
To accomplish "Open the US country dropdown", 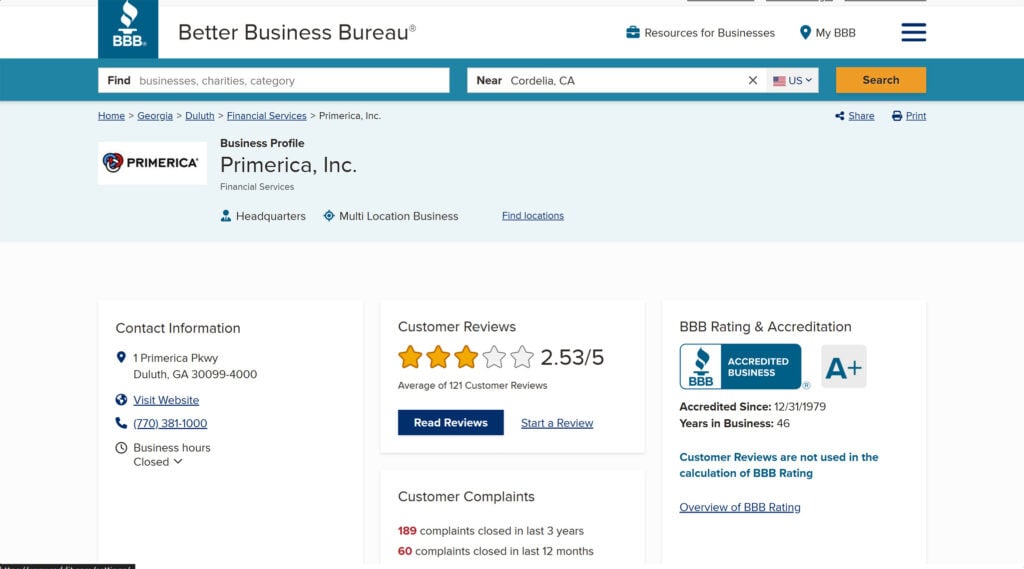I will 792,80.
